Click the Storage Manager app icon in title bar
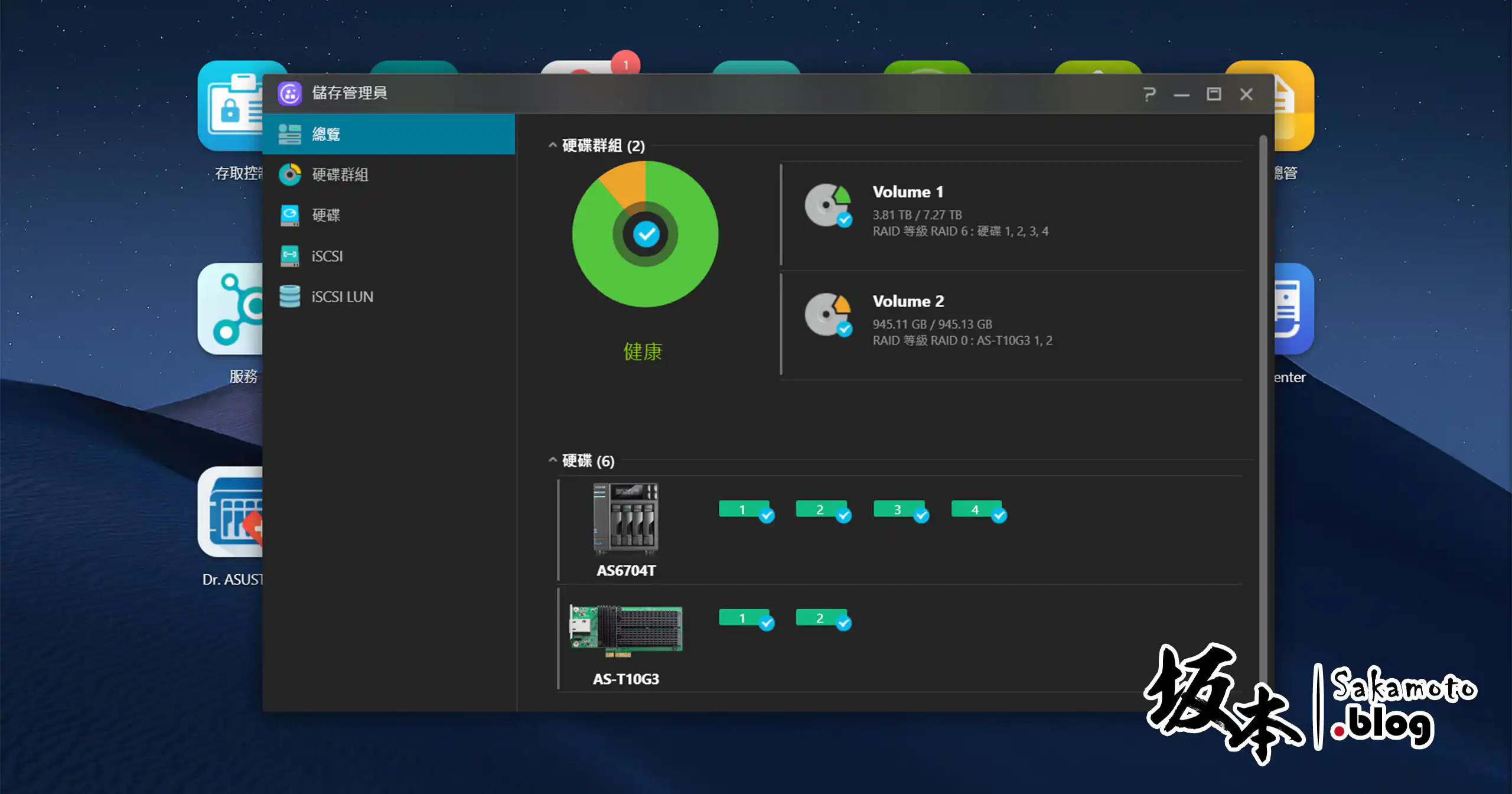Image resolution: width=1512 pixels, height=794 pixels. [290, 93]
